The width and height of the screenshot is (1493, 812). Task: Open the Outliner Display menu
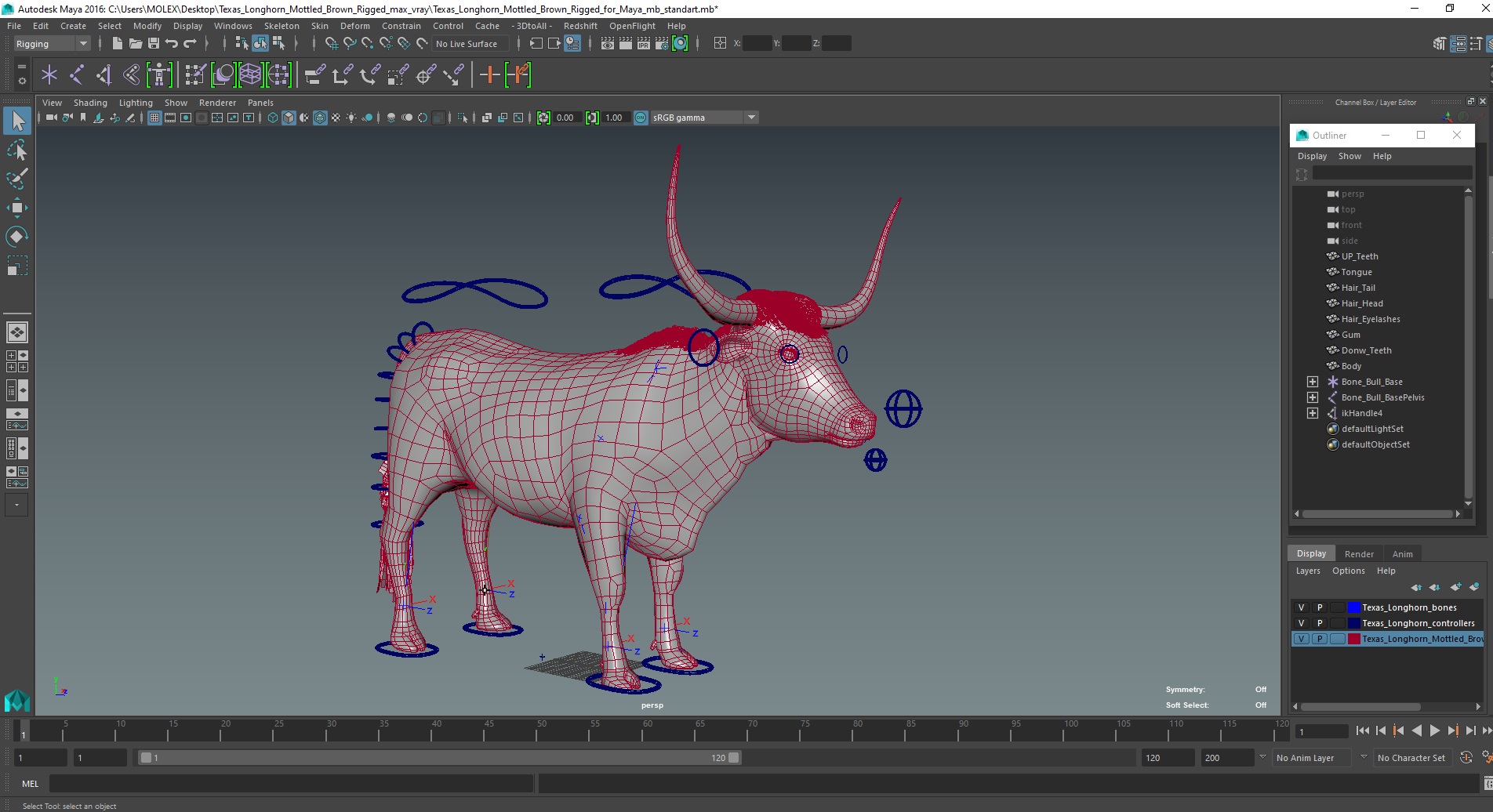point(1312,156)
